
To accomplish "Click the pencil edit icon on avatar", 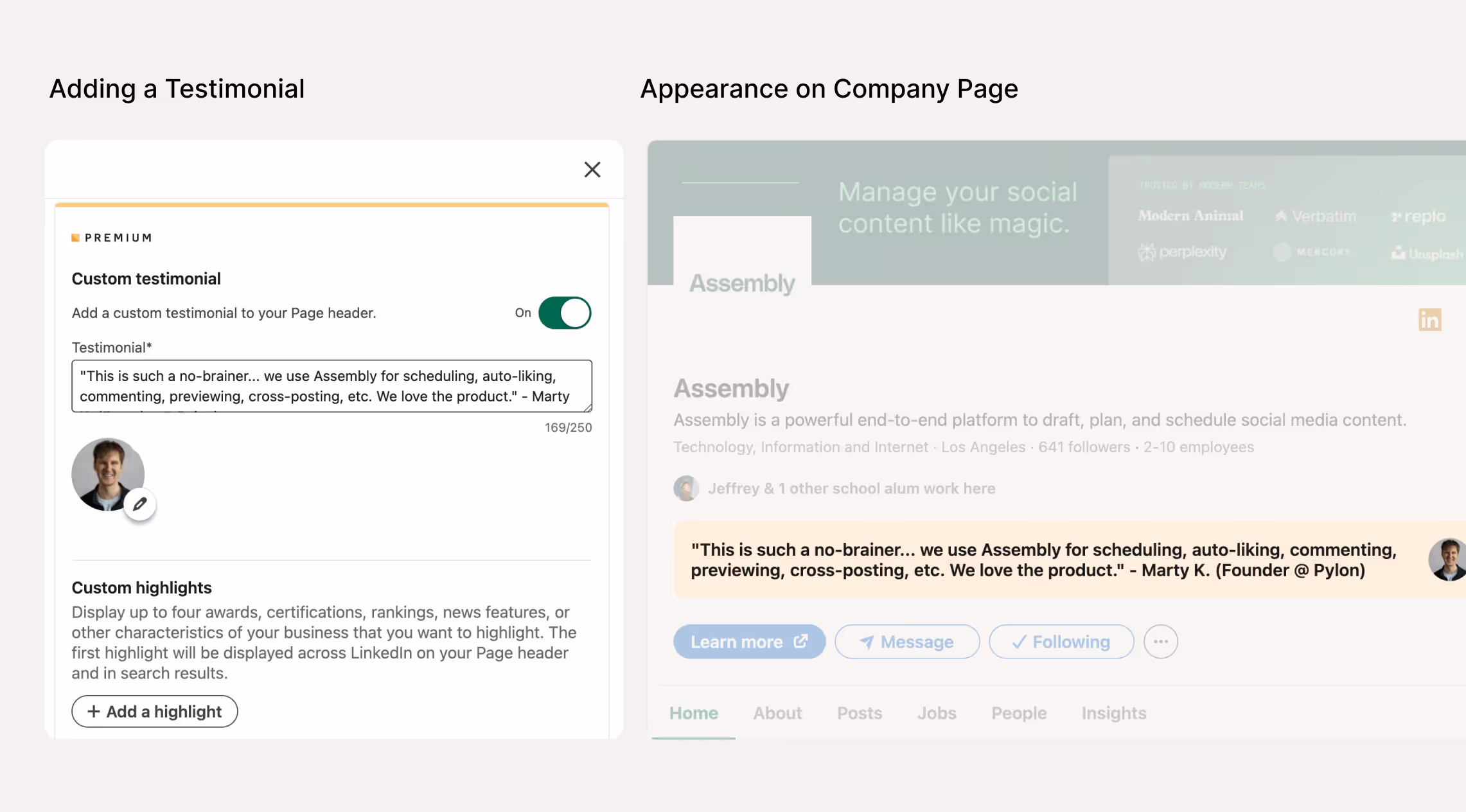I will click(x=140, y=504).
